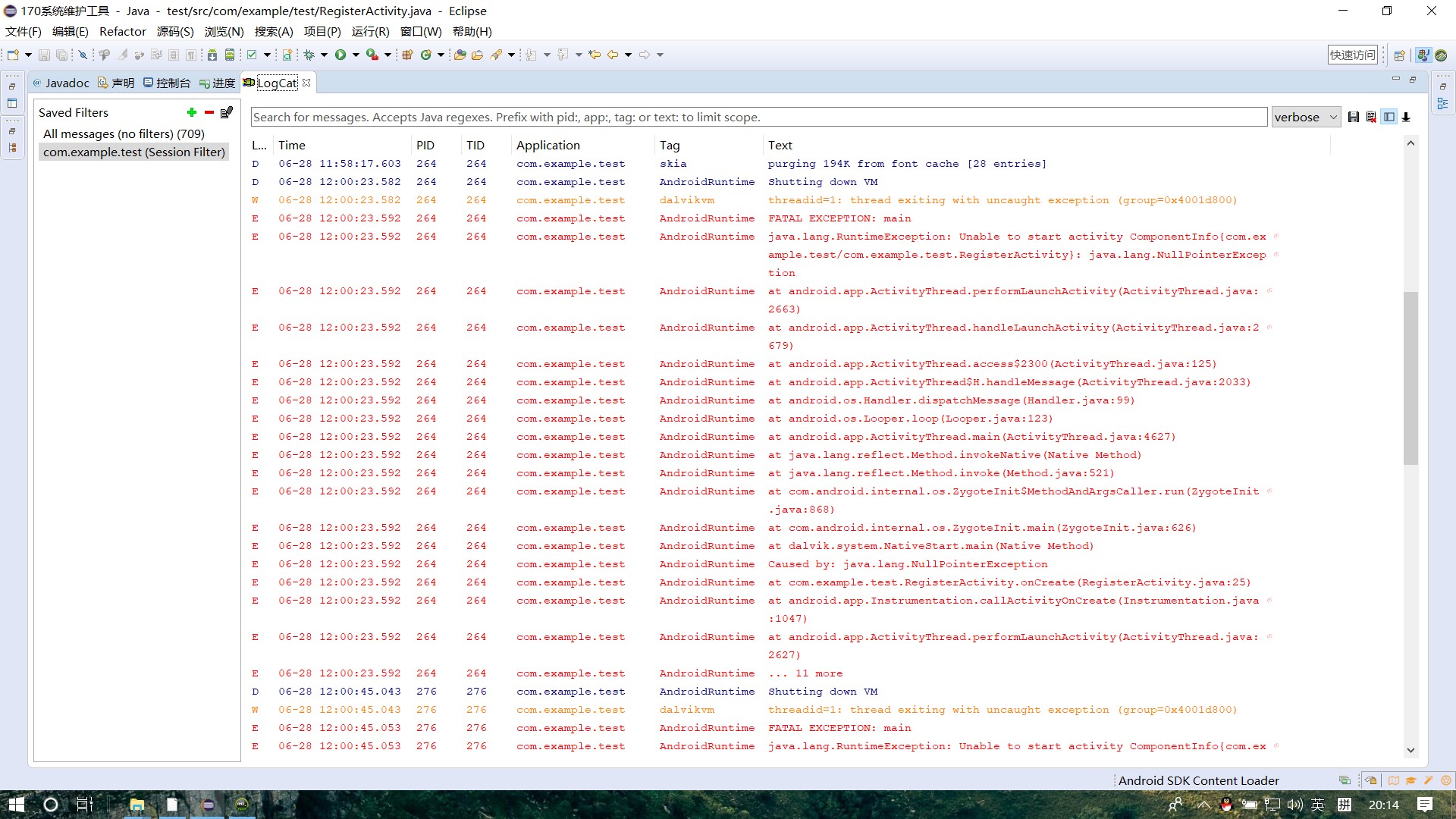Open the Refactor menu
Viewport: 1456px width, 819px height.
(x=123, y=31)
